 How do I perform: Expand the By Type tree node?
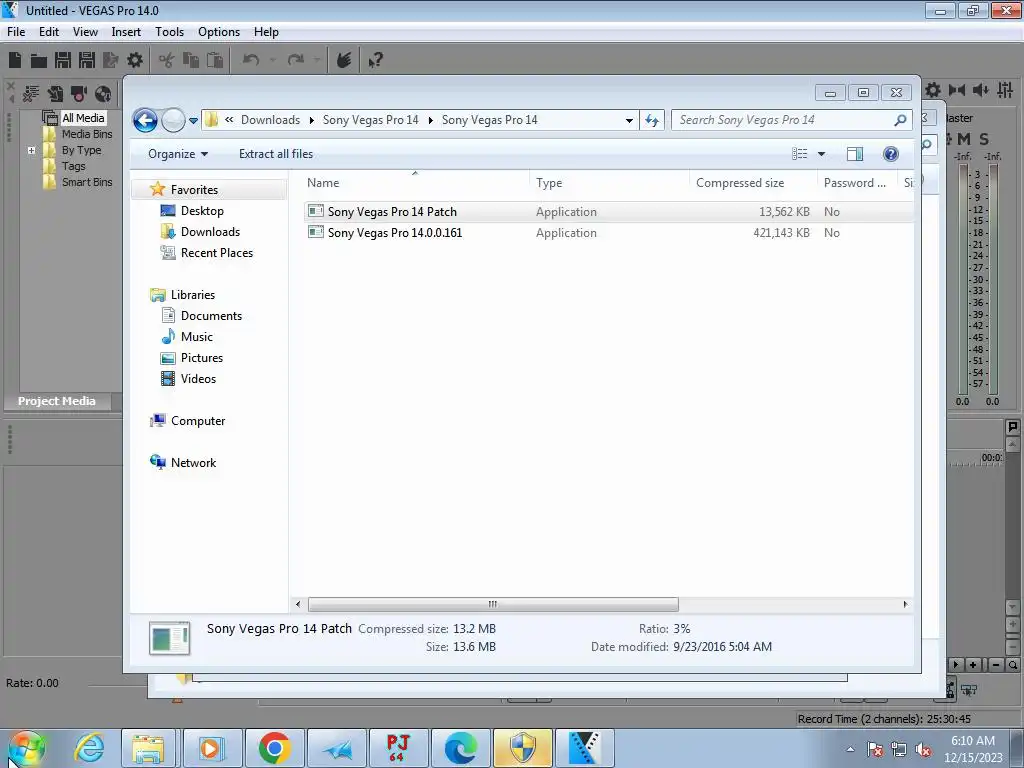[x=31, y=150]
